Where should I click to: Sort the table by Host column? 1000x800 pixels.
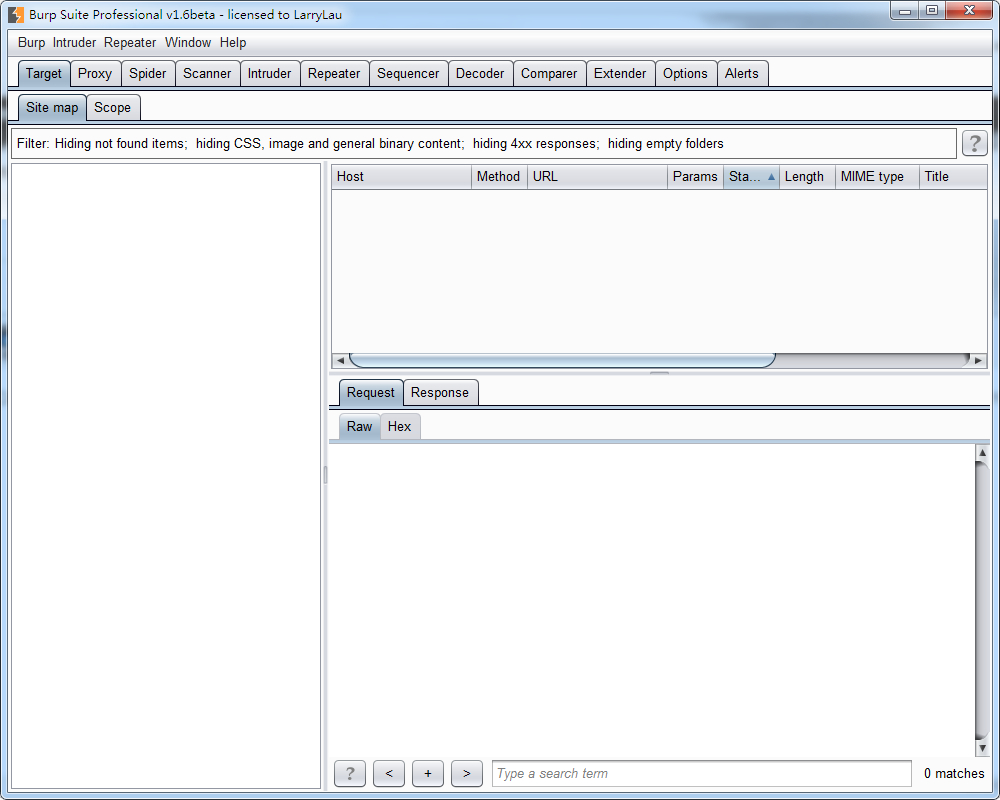coord(401,177)
